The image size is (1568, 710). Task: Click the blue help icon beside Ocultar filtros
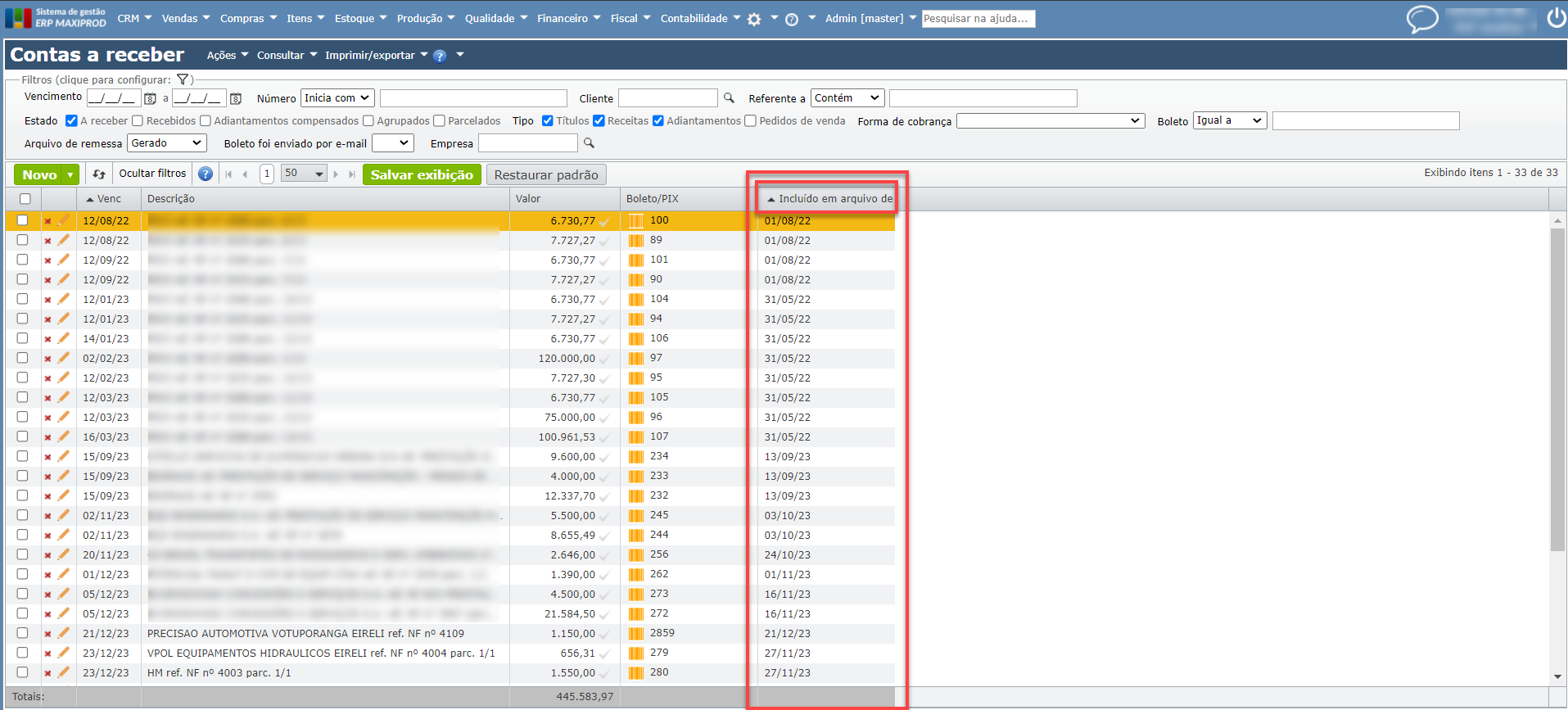(206, 174)
